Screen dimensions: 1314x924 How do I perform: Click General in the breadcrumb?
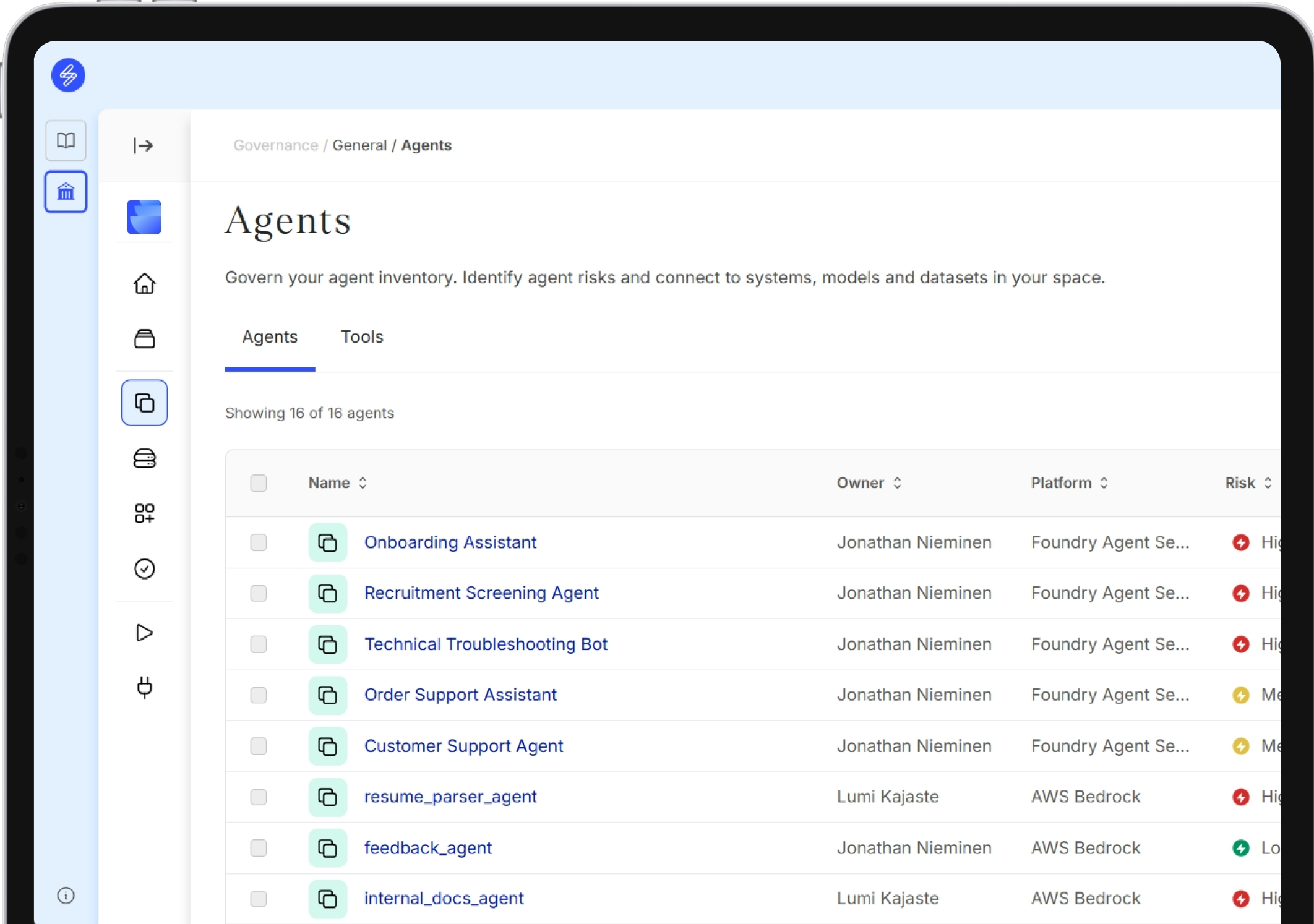click(359, 145)
